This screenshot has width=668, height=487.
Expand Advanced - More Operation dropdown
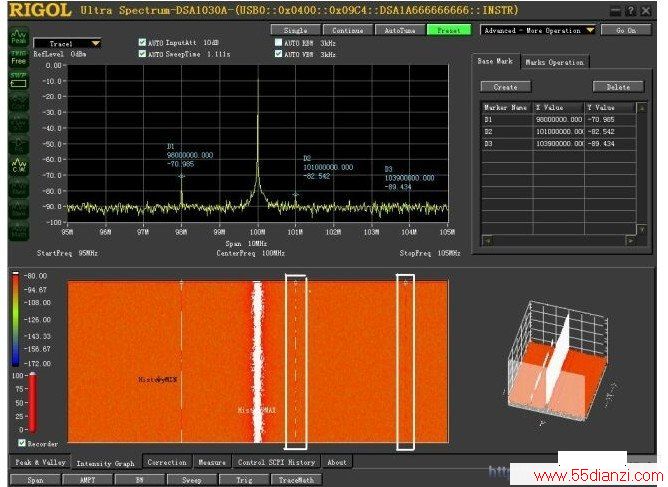538,30
